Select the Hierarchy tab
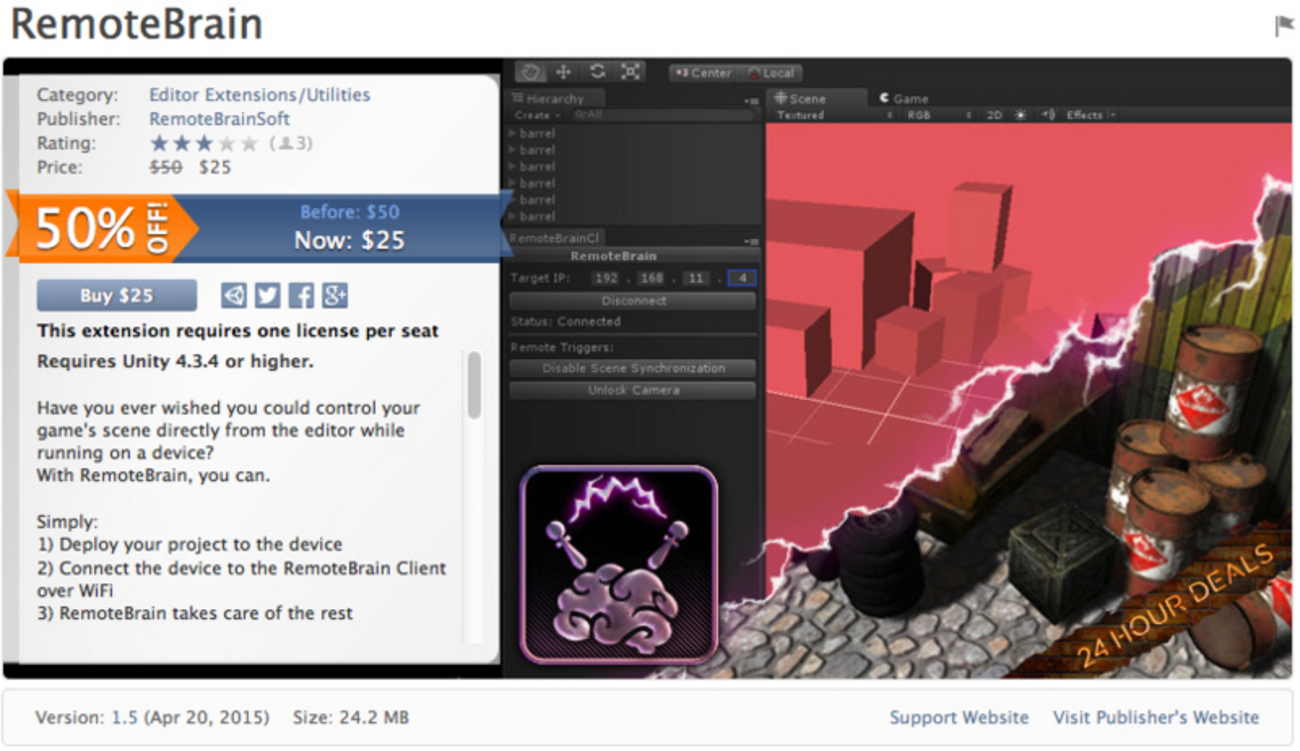1300x751 pixels. coord(554,98)
